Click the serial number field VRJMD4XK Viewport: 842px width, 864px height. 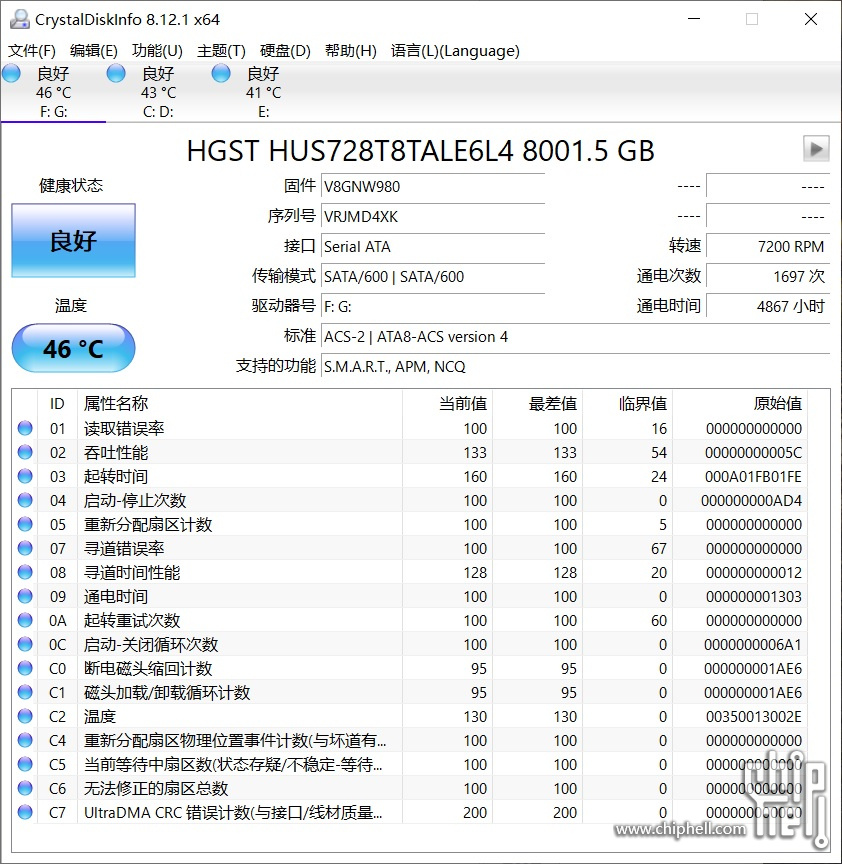(x=433, y=217)
